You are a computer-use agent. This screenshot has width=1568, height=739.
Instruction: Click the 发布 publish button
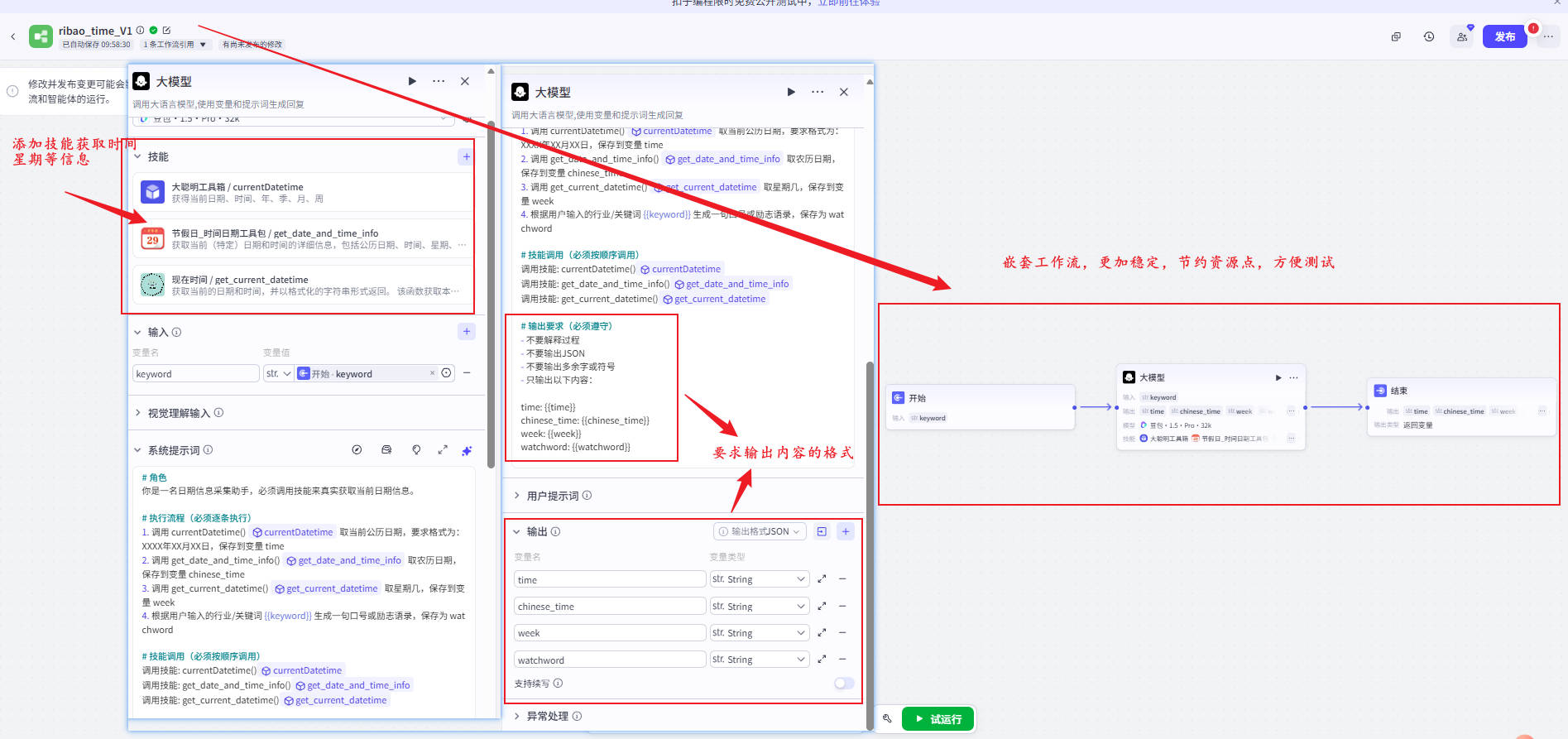(1504, 36)
